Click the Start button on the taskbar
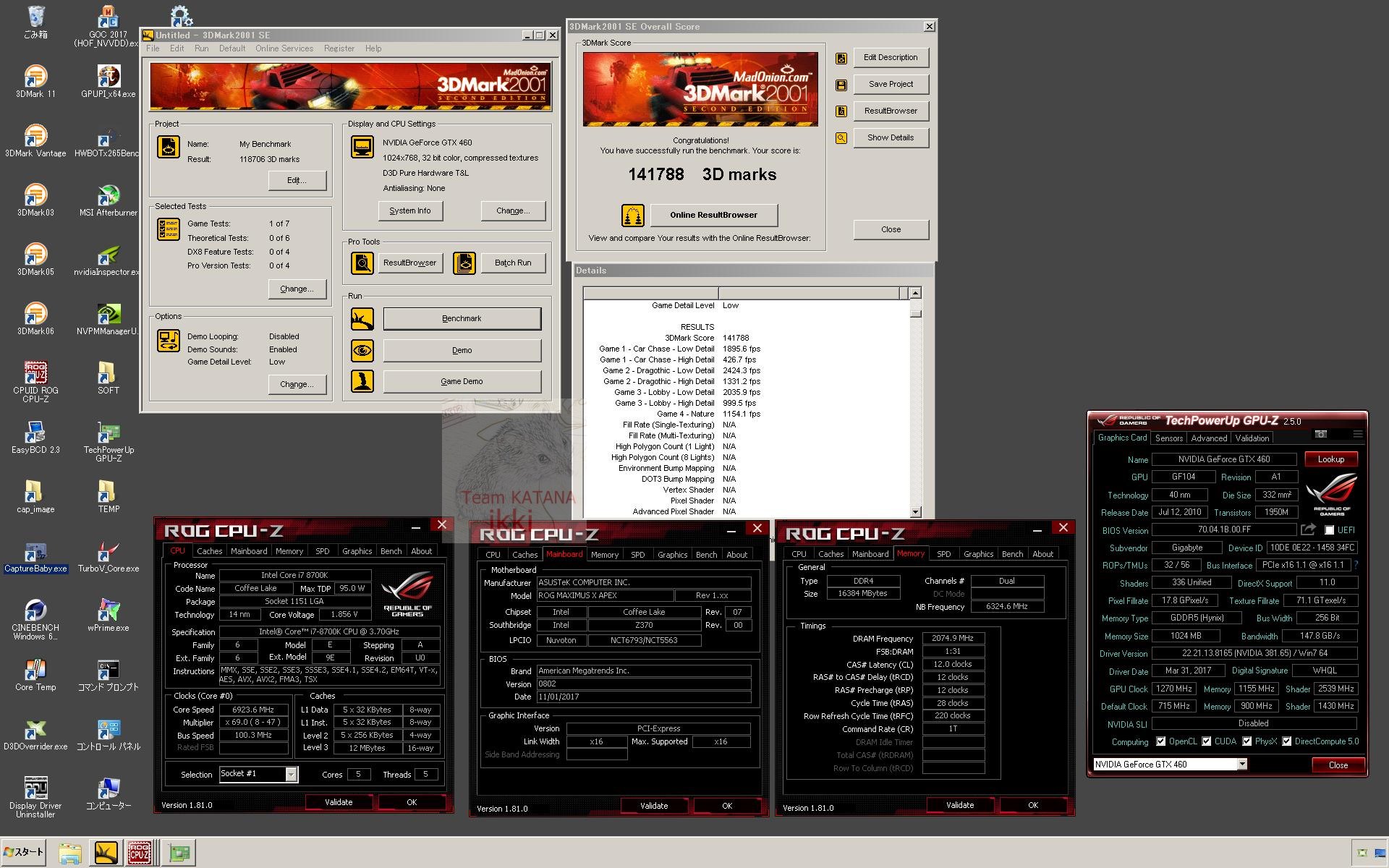1389x868 pixels. pos(24,852)
